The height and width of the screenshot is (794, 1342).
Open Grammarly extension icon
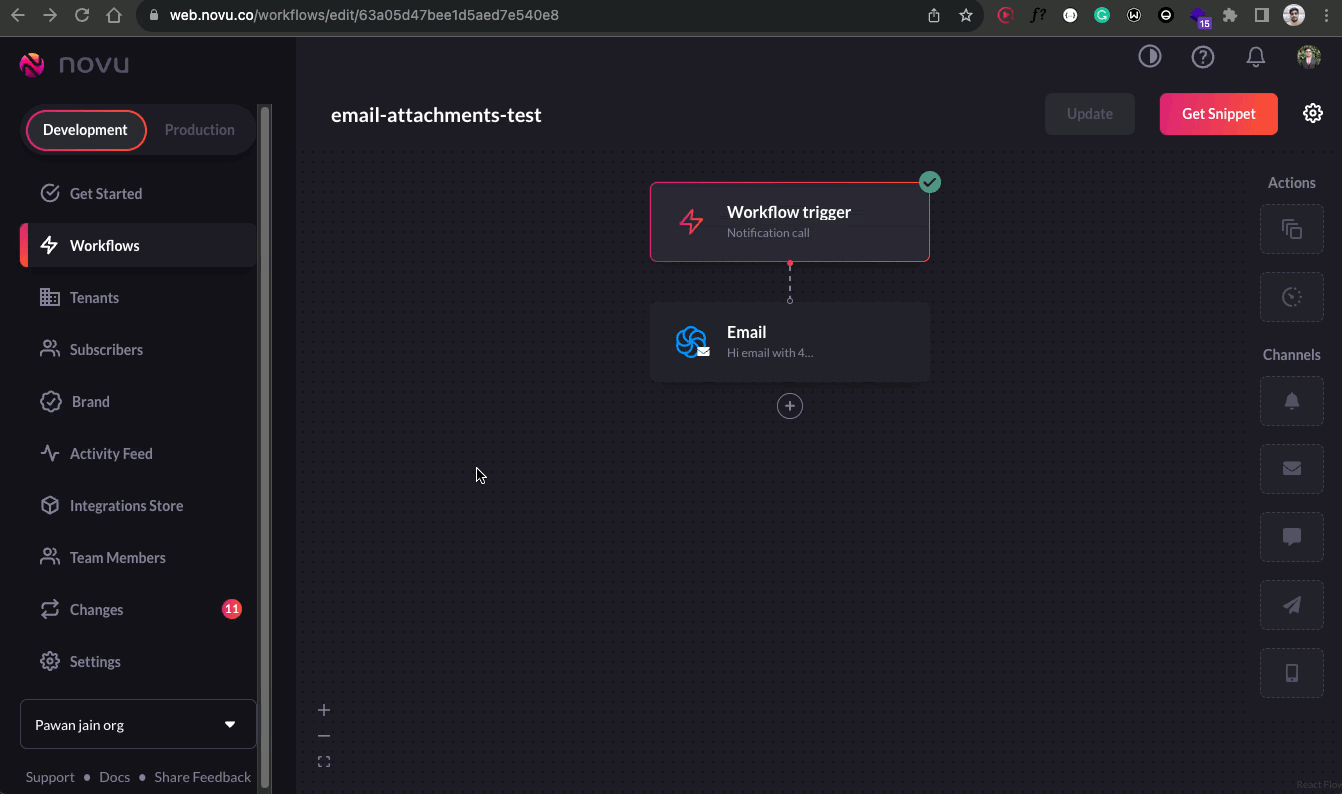click(1102, 15)
